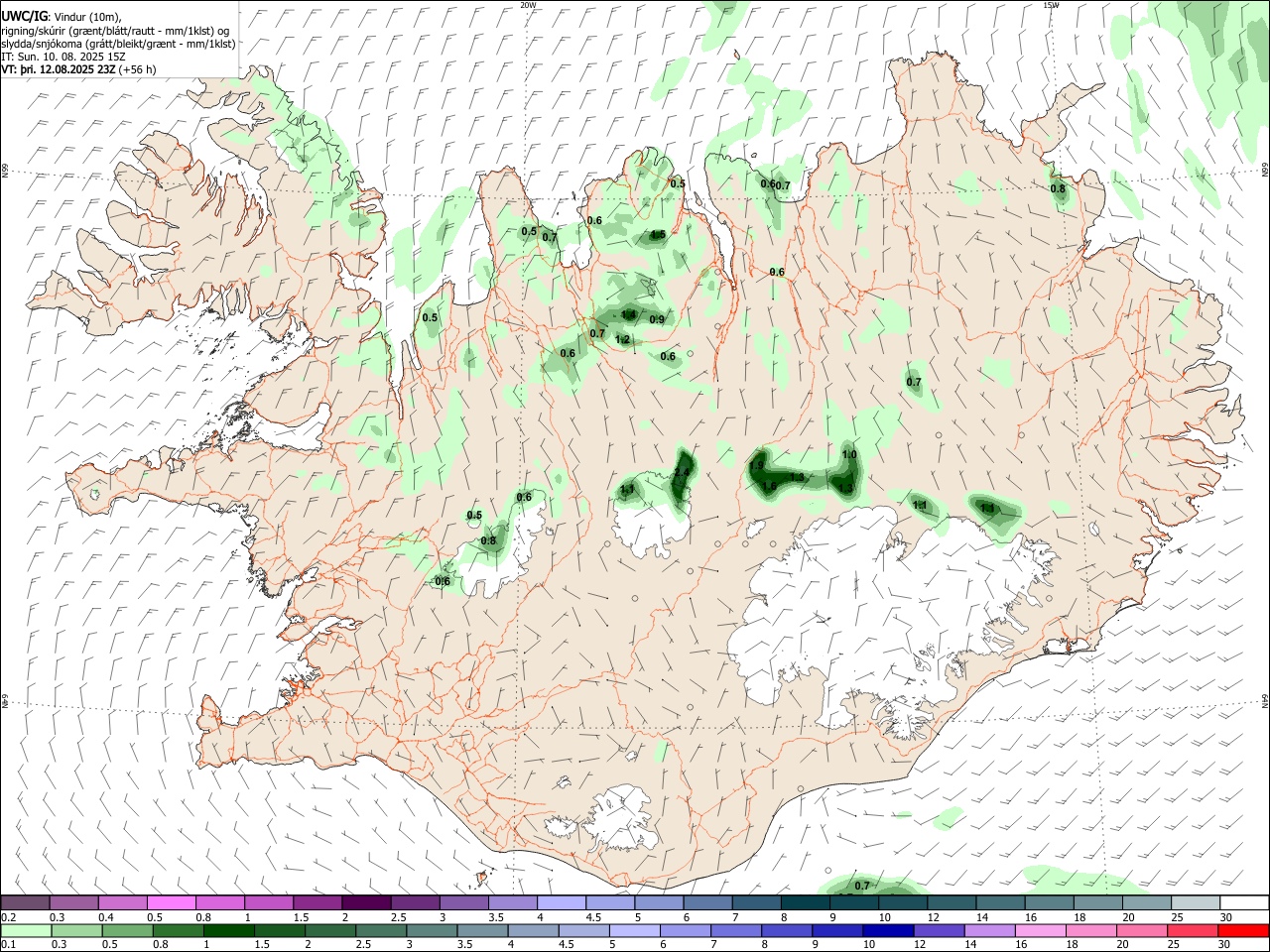Click the 1.6 precipitation value on the map
1270x952 pixels.
click(770, 486)
